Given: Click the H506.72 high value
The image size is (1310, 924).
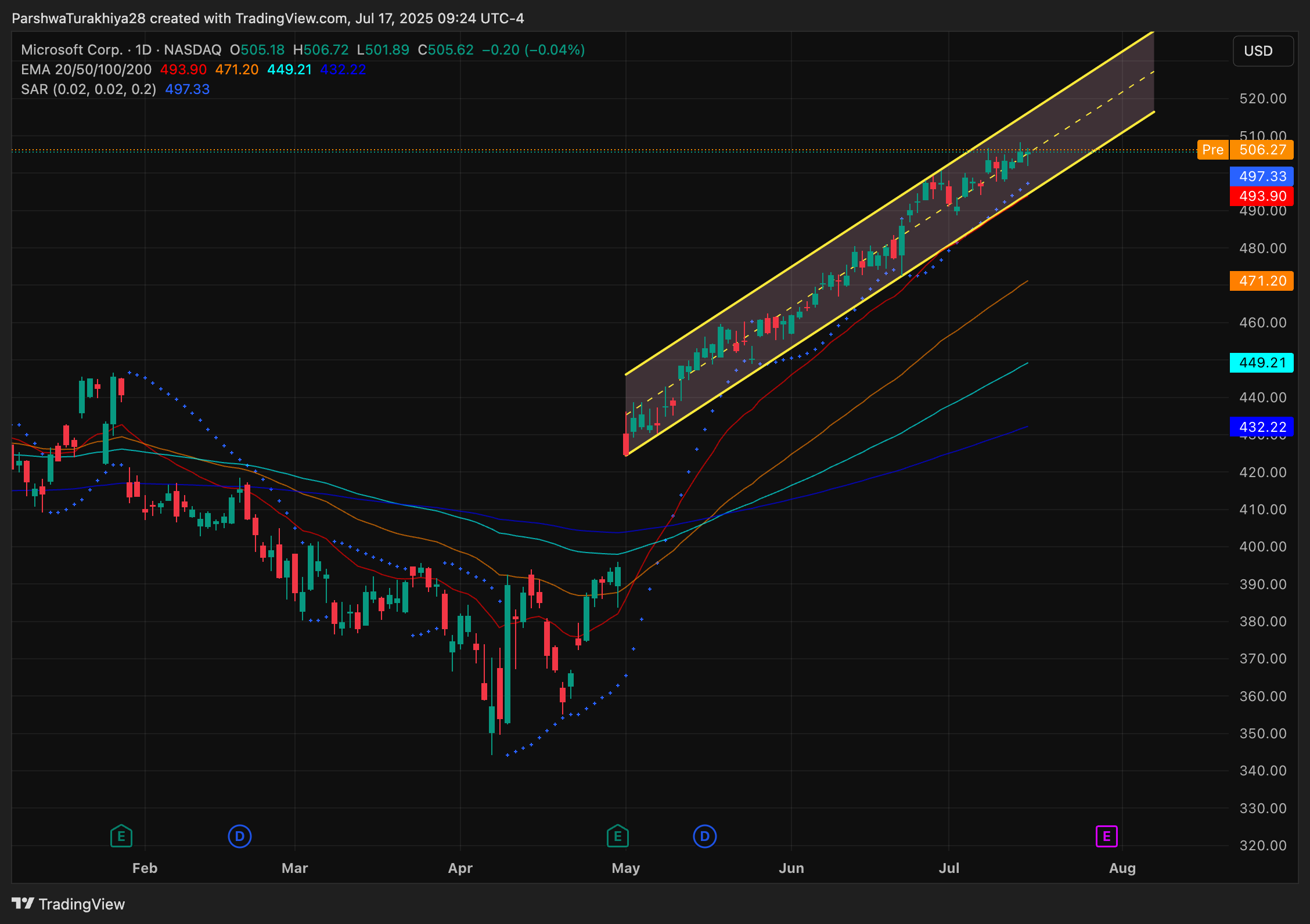Looking at the screenshot, I should [x=321, y=50].
